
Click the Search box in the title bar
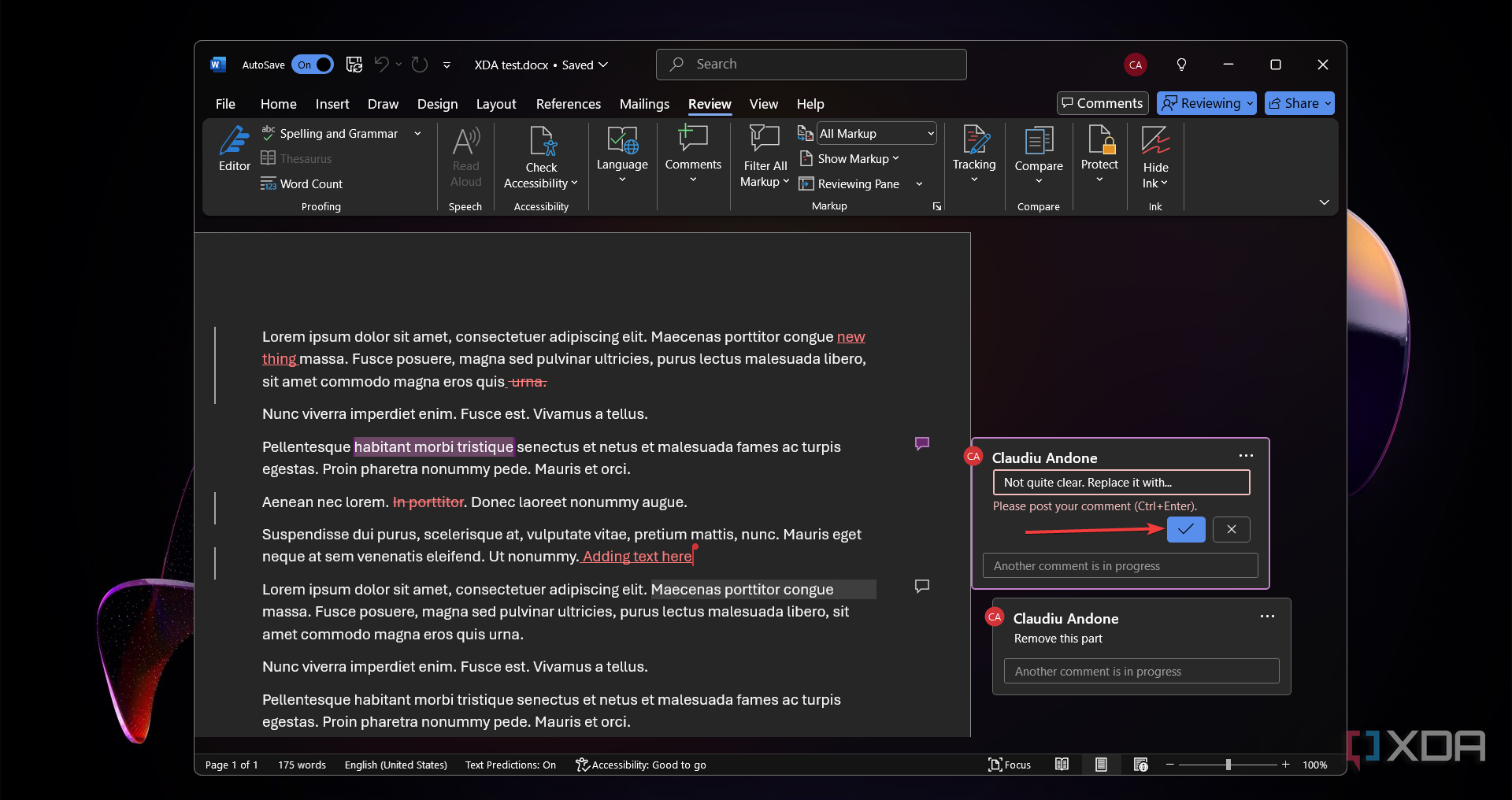point(811,65)
